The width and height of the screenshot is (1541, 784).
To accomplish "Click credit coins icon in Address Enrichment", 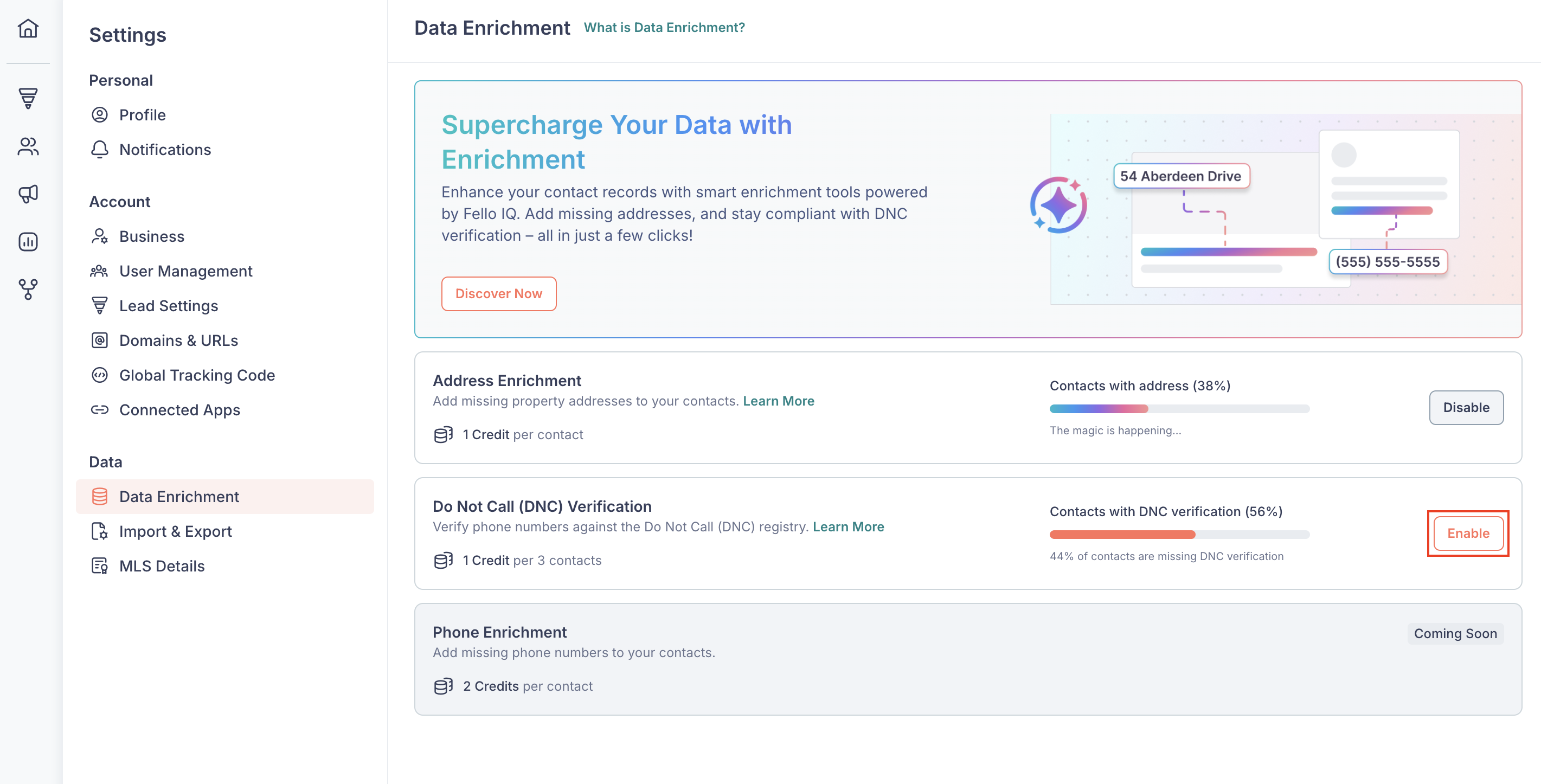I will point(444,435).
